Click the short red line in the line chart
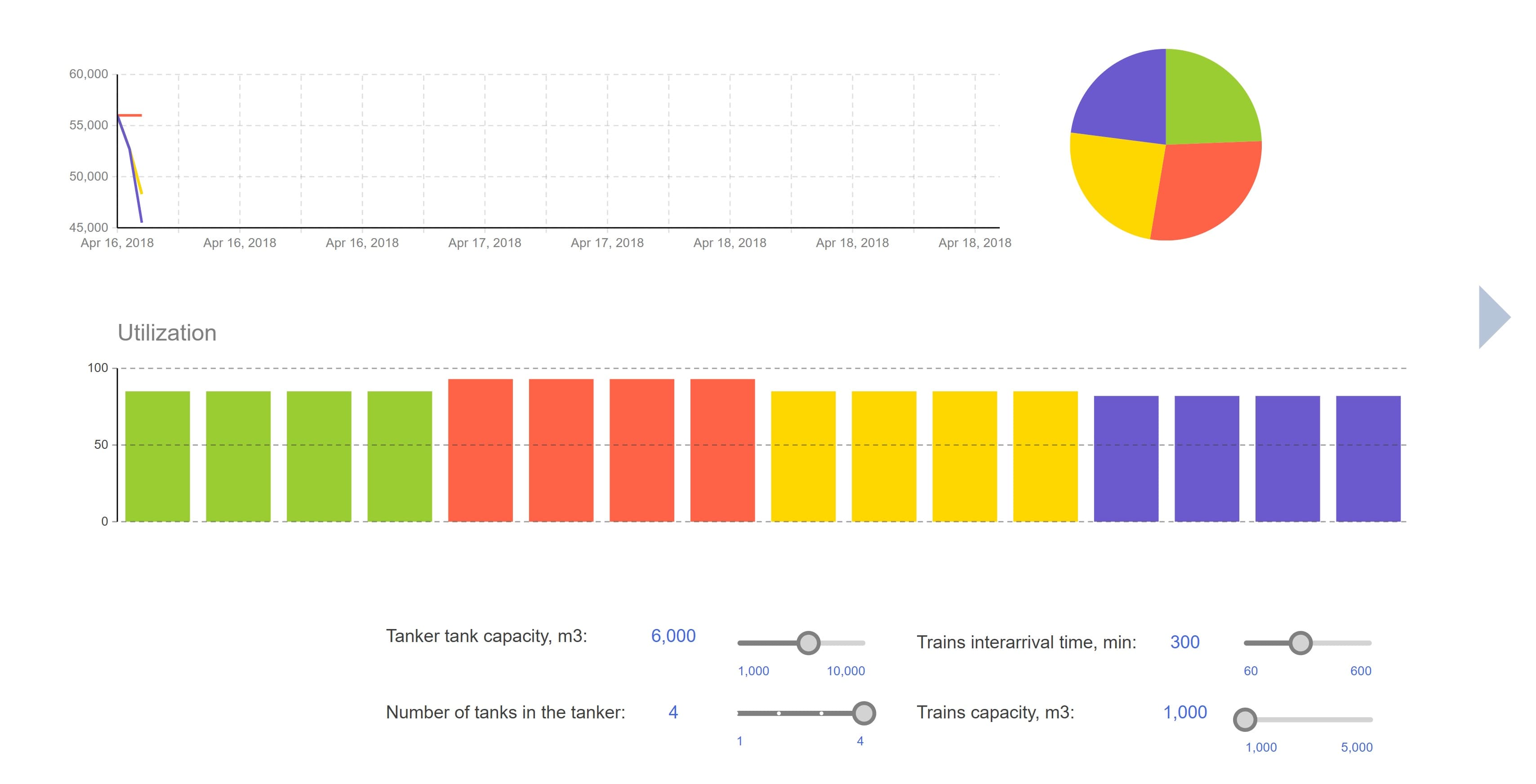 (130, 115)
